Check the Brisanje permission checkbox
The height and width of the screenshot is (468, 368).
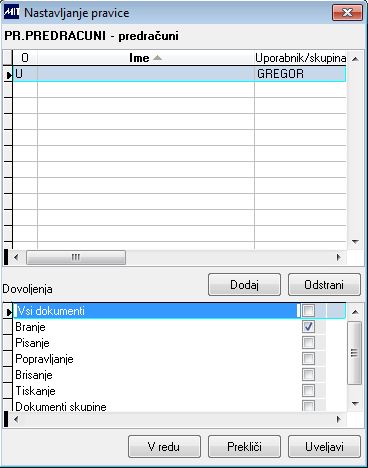pyautogui.click(x=308, y=374)
